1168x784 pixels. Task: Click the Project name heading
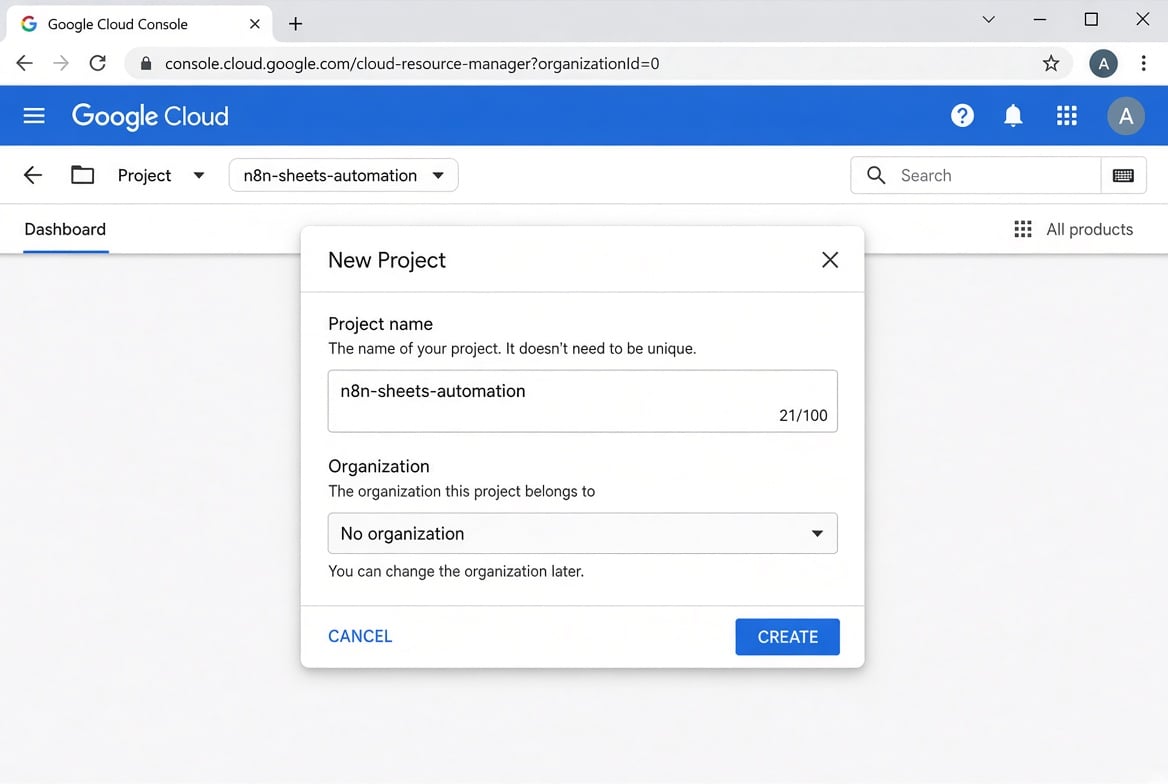coord(380,324)
